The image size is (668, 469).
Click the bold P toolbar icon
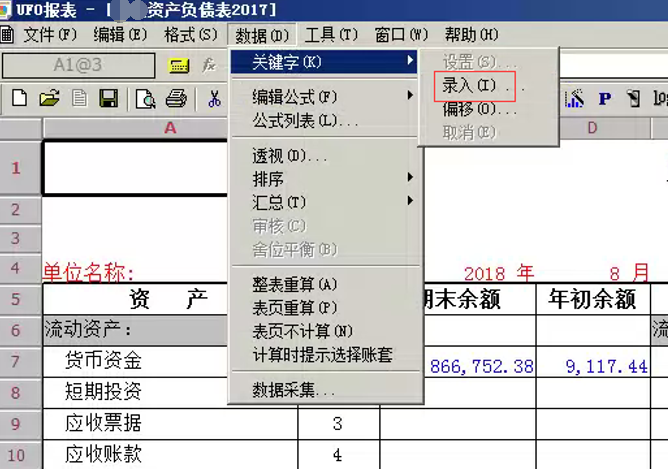coord(604,98)
